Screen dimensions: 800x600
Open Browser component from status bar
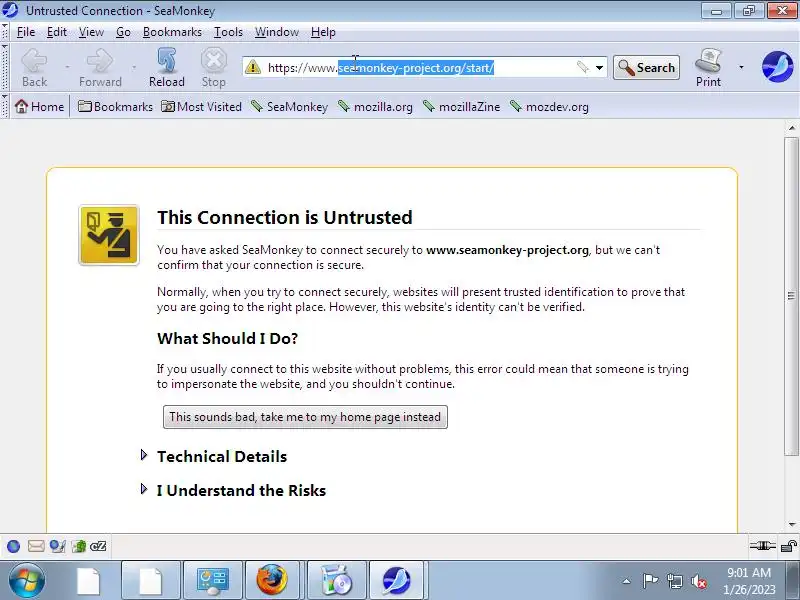click(x=14, y=546)
